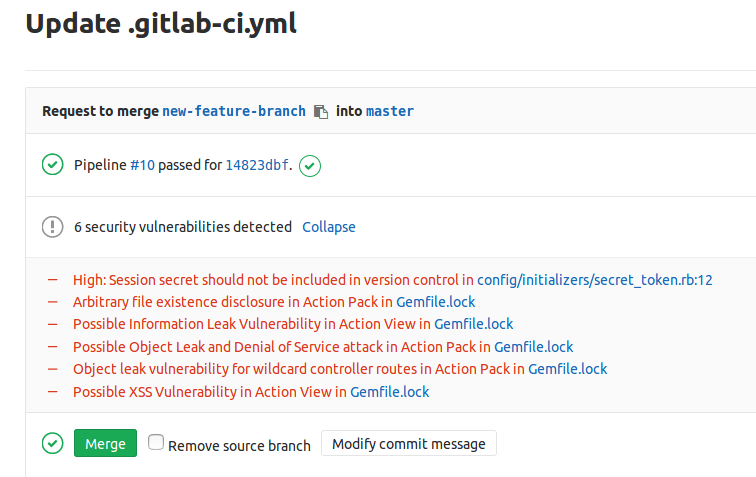Click the Merge button

105,443
